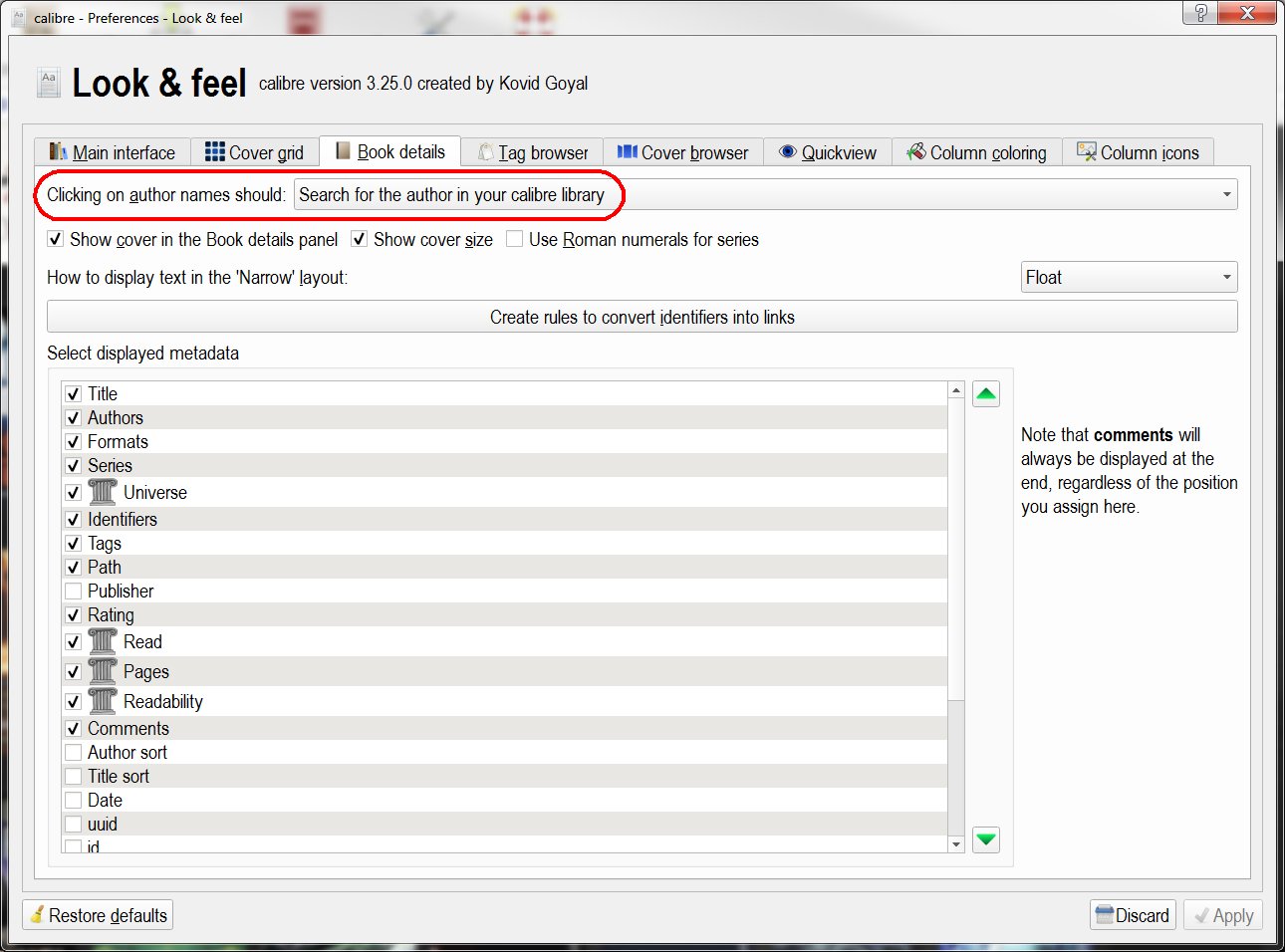Open the author name click action dropdown

click(765, 194)
